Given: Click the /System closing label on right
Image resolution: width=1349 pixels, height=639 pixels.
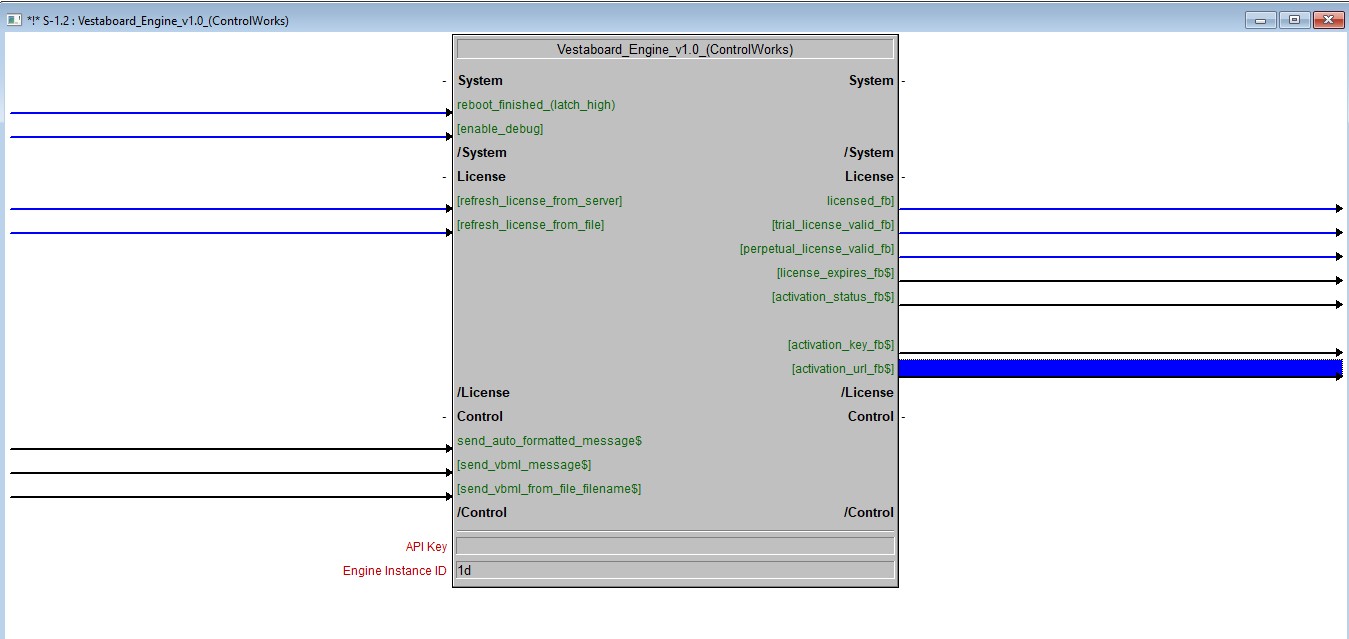Looking at the screenshot, I should pos(869,153).
